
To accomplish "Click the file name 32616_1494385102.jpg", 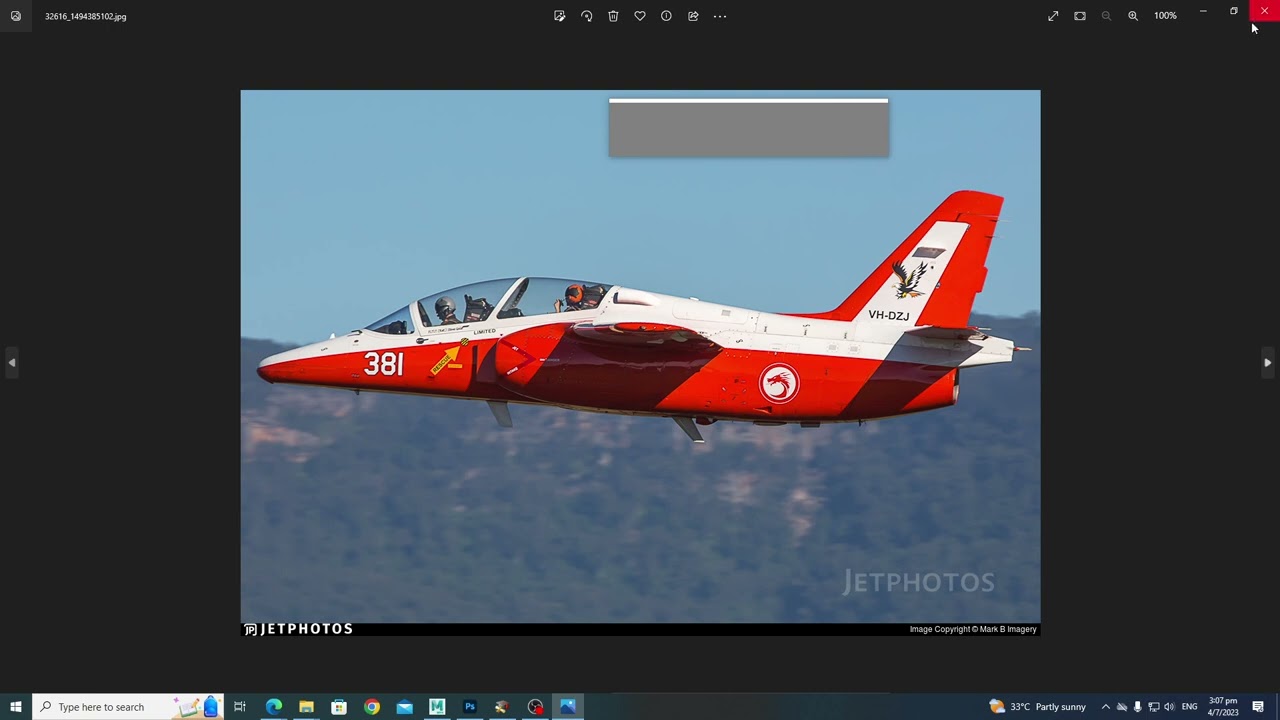I will [85, 17].
